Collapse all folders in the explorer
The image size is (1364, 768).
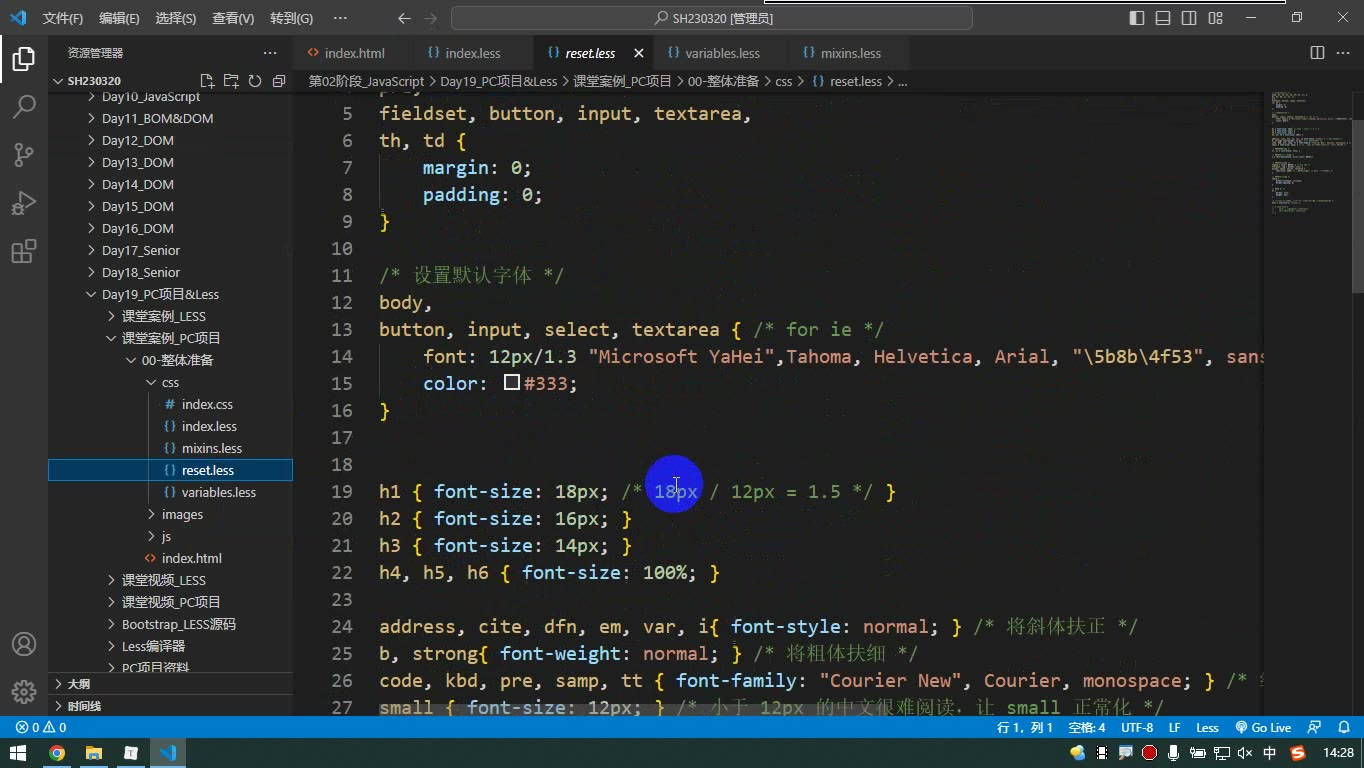point(279,81)
